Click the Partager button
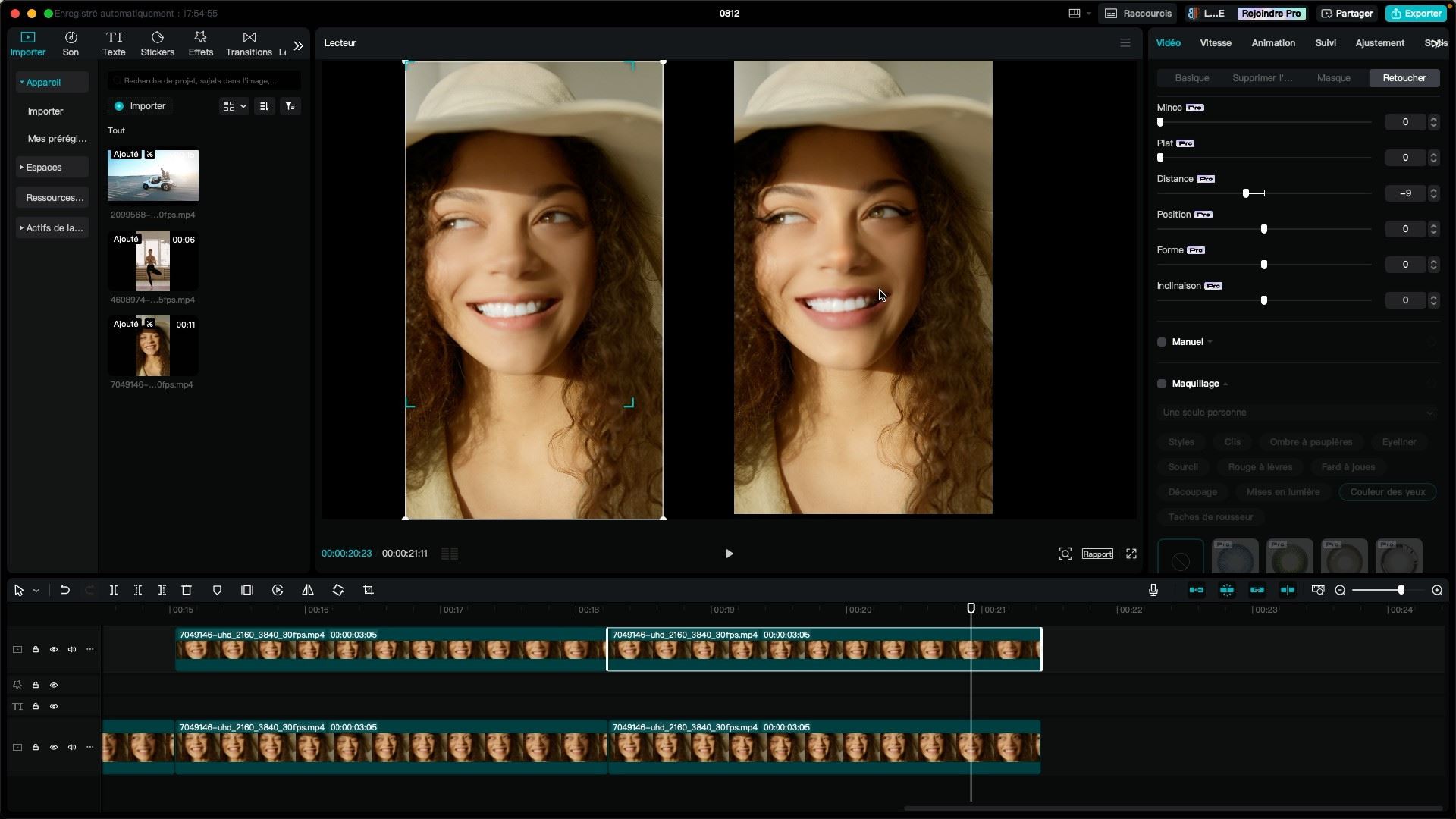 click(1347, 14)
